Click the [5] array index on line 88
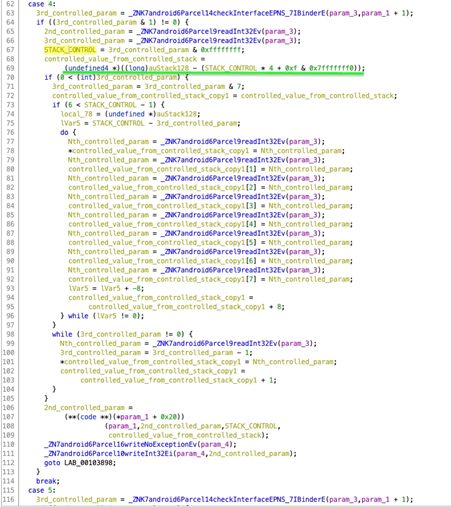This screenshot has height=507, width=451. click(251, 242)
